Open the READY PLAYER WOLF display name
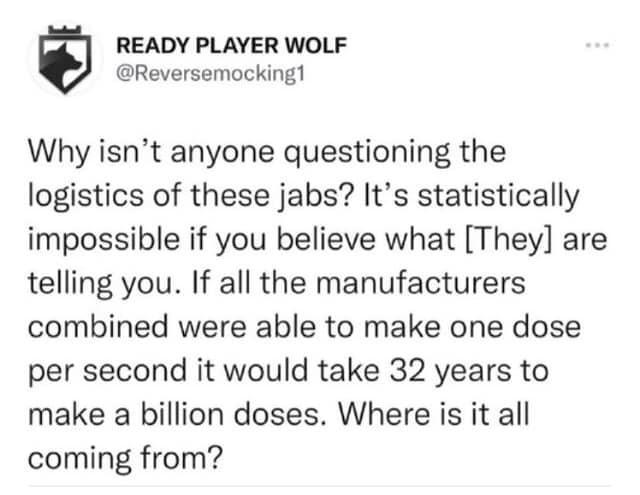The height and width of the screenshot is (495, 640). tap(231, 45)
